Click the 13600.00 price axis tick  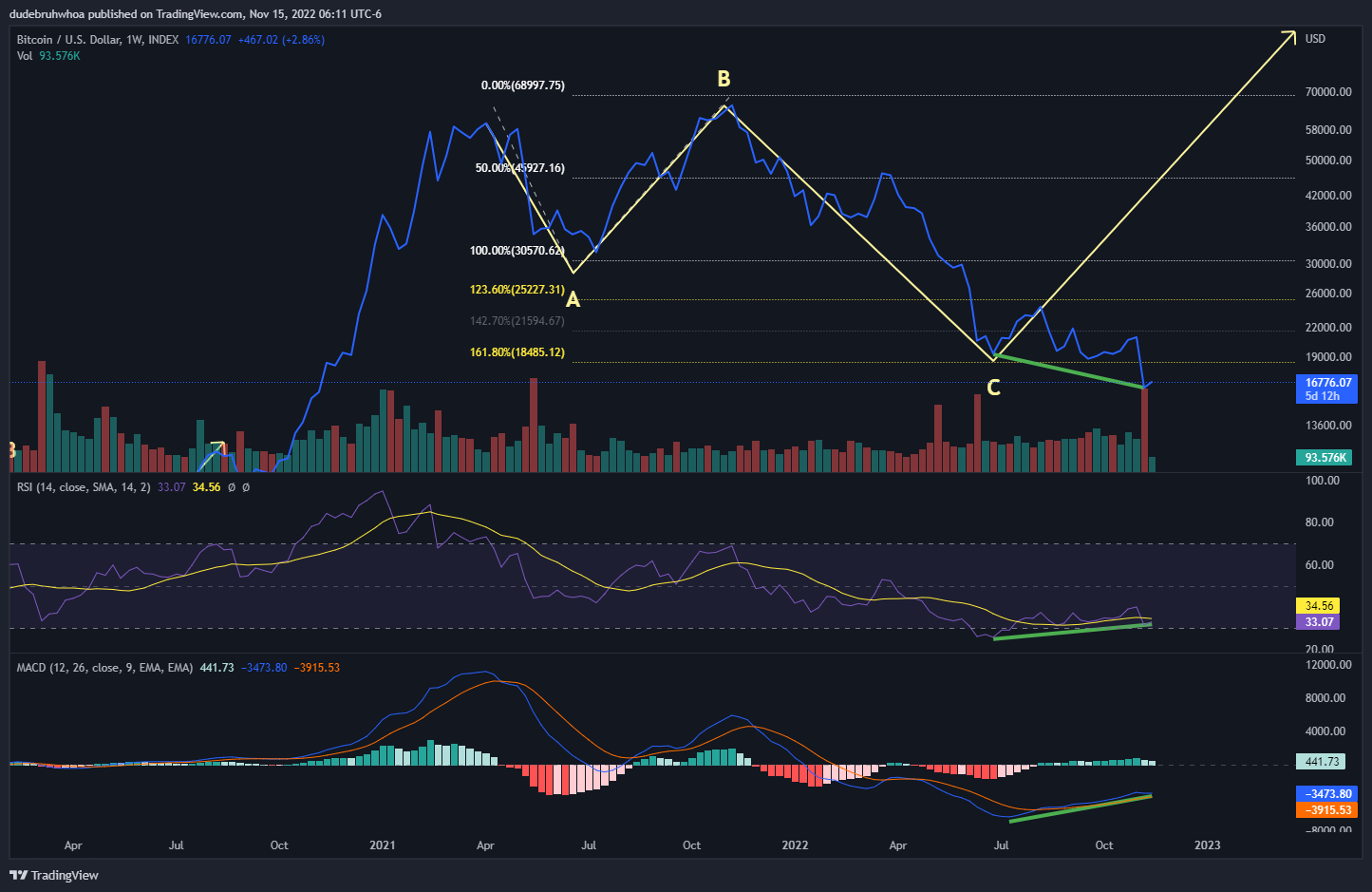tap(1328, 426)
